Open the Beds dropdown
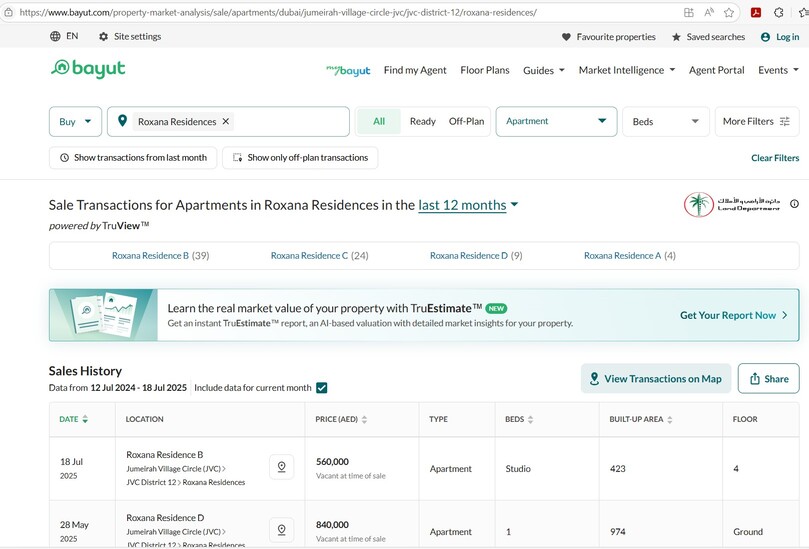 point(666,122)
